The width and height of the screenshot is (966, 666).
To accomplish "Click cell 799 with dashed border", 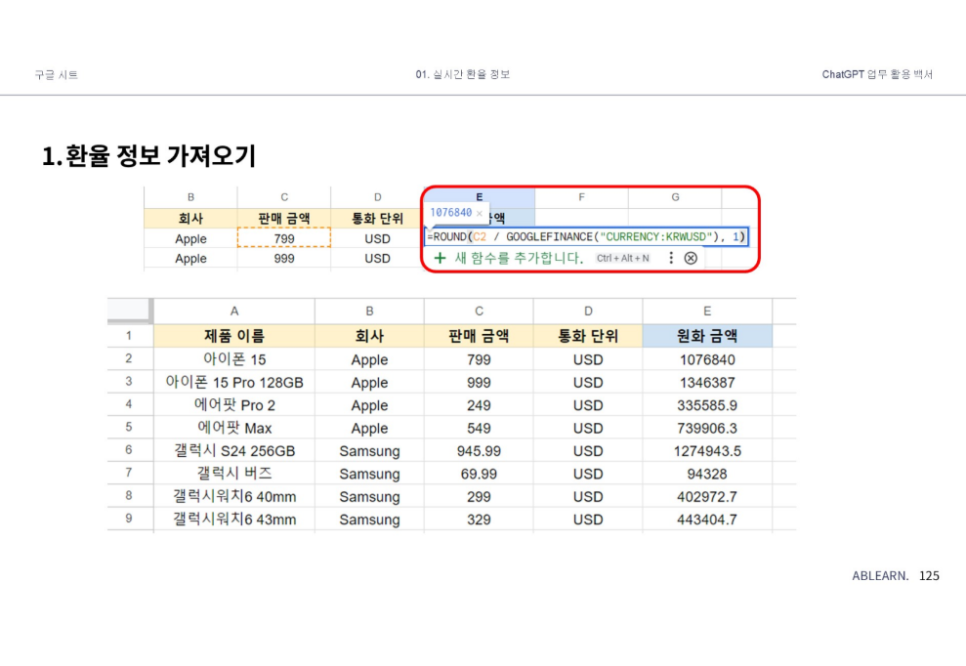I will click(x=284, y=238).
